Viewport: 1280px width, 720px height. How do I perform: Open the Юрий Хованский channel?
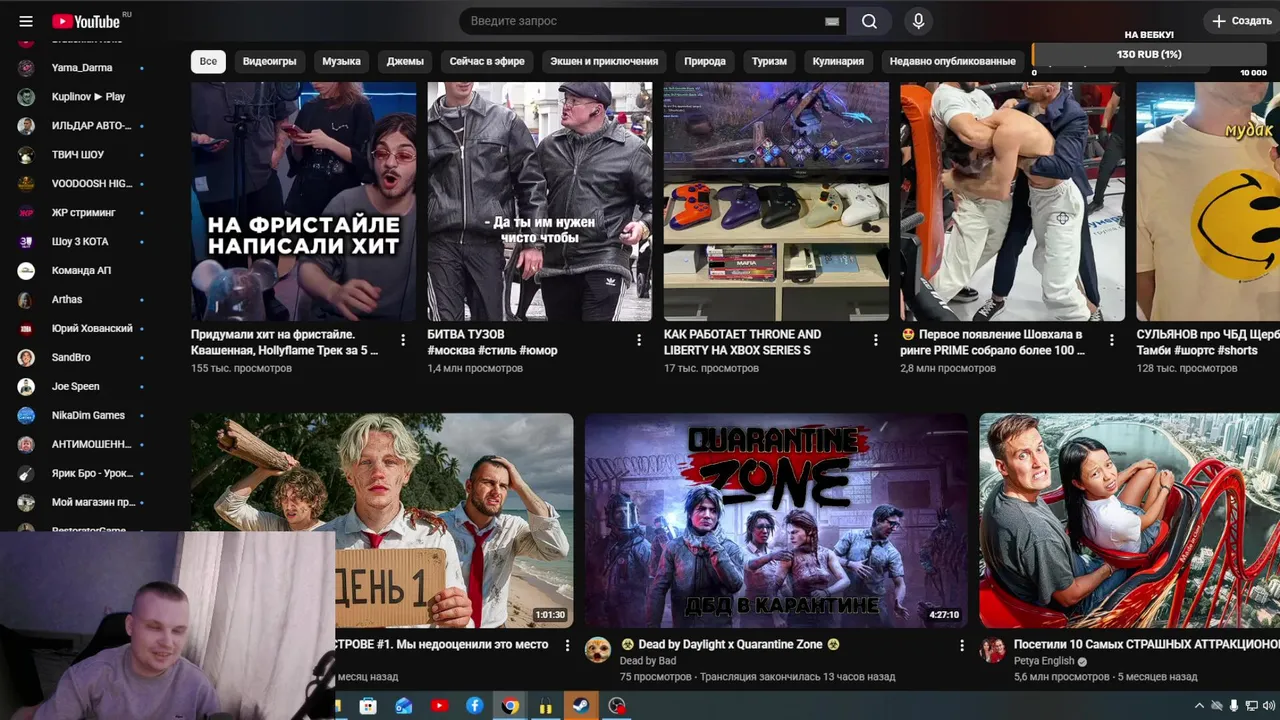[80, 329]
